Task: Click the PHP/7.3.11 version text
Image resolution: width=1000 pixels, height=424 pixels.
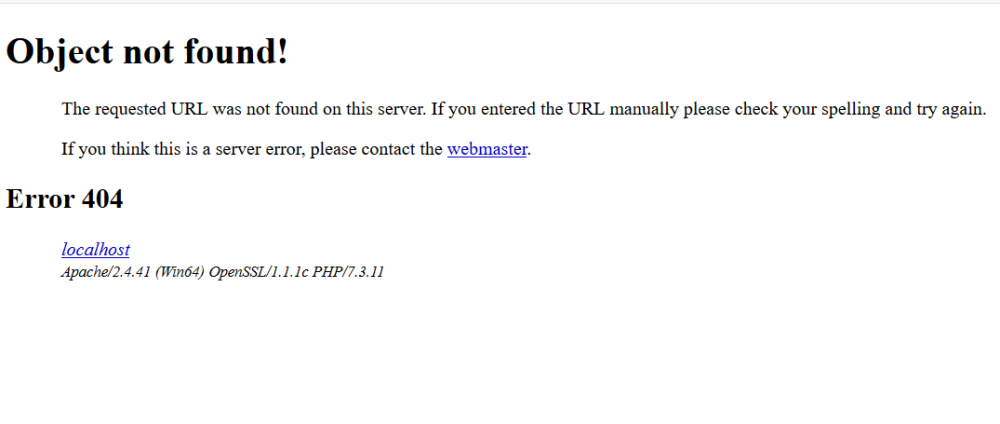Action: [x=348, y=272]
